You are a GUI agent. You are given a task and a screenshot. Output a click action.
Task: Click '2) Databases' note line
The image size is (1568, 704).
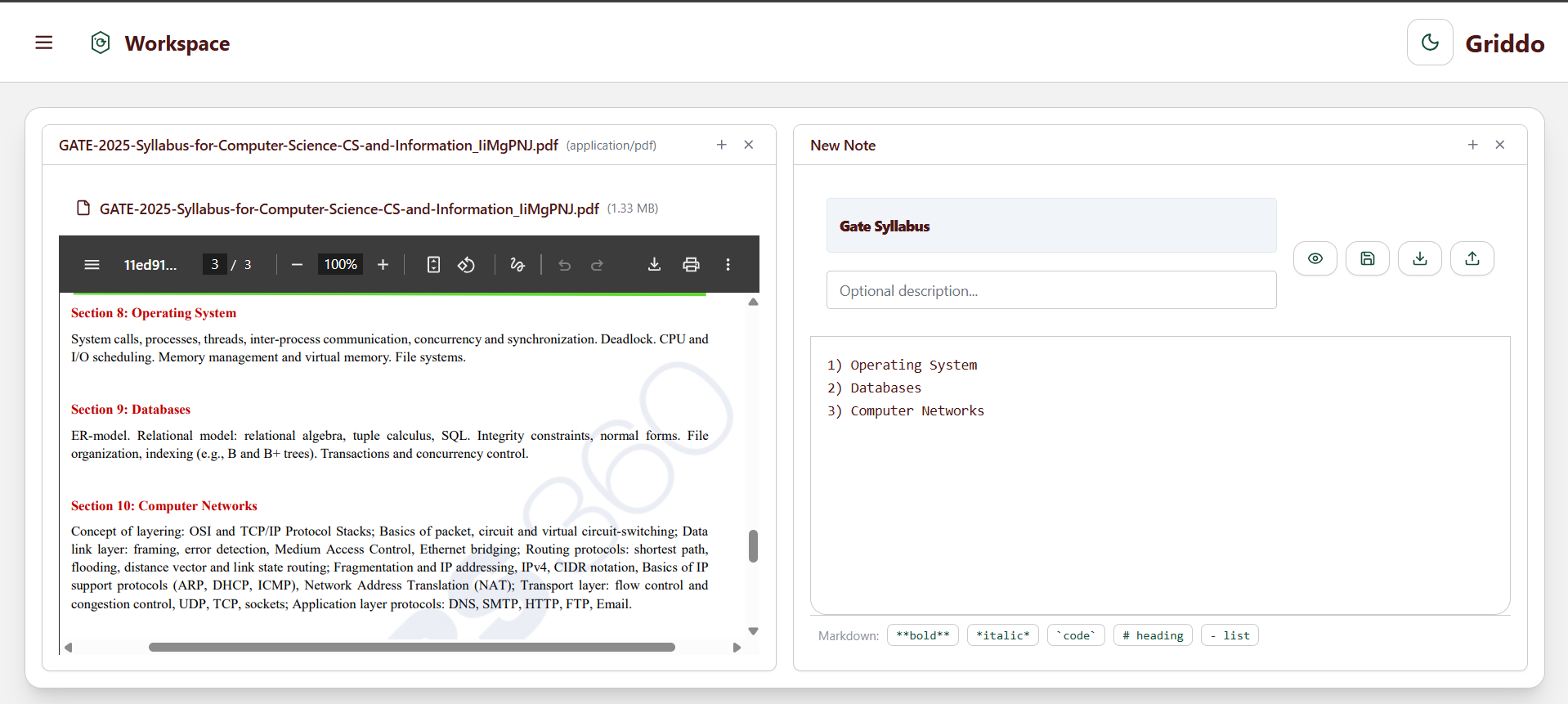[874, 388]
